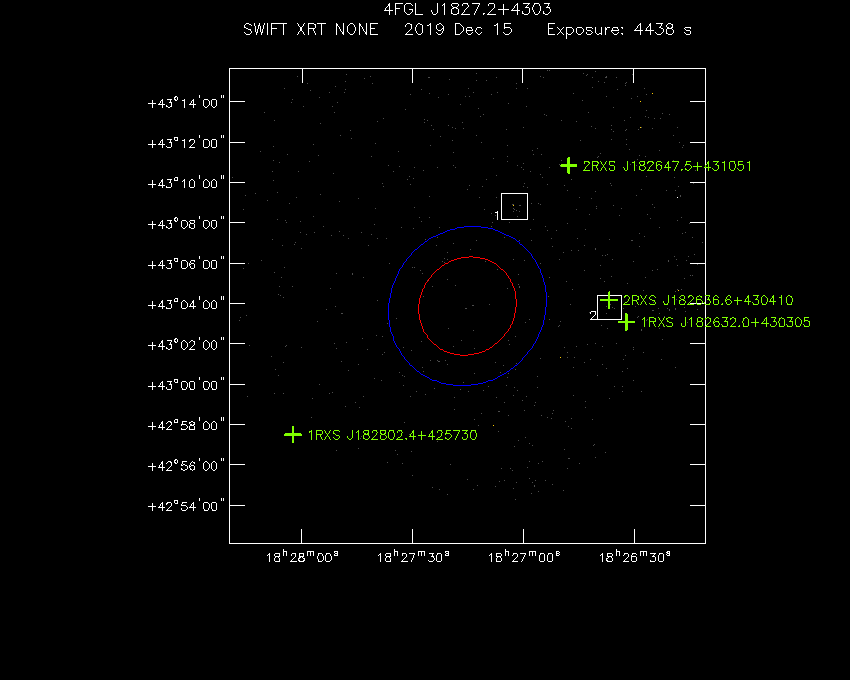This screenshot has width=850, height=680.
Task: Click the 2019 Dec 15 date text
Action: pos(458,29)
